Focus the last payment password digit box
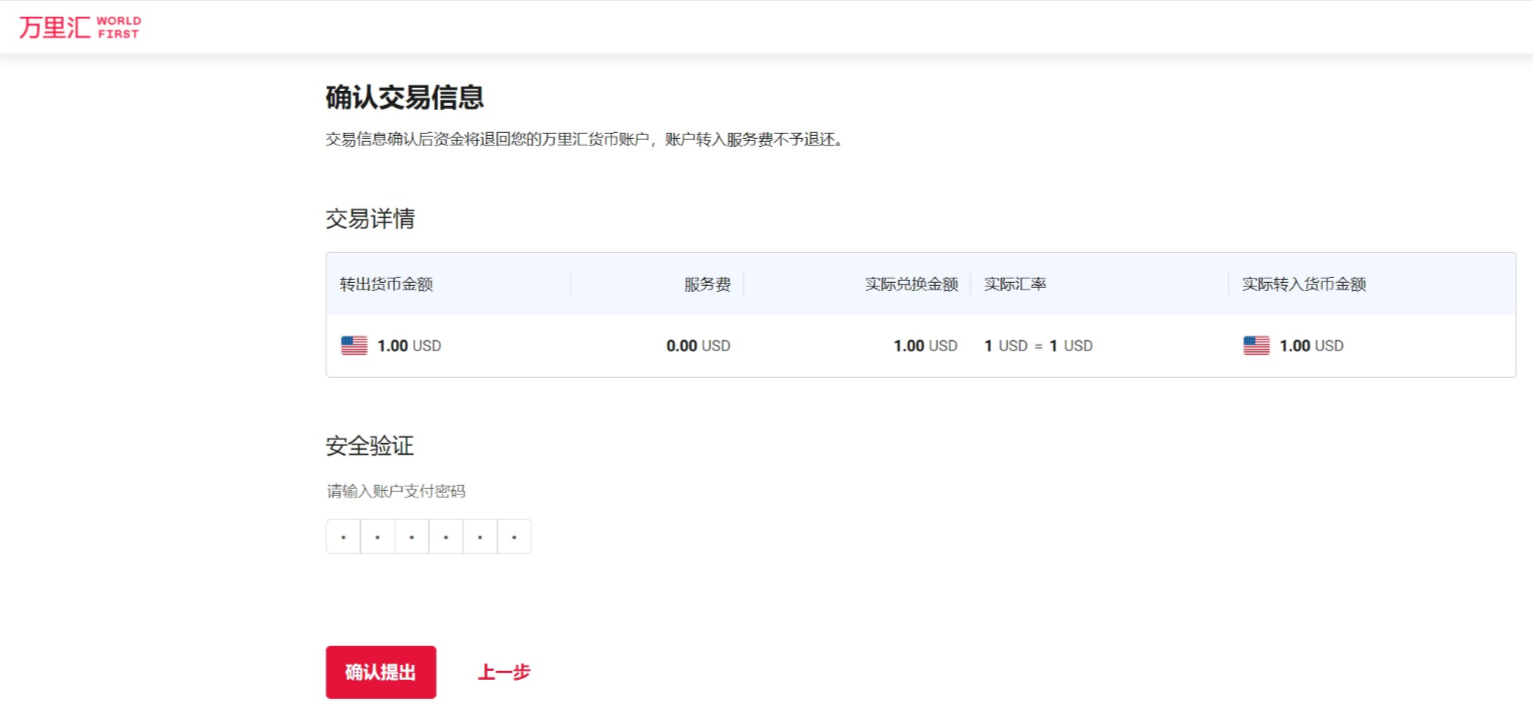The width and height of the screenshot is (1533, 722). pos(514,537)
